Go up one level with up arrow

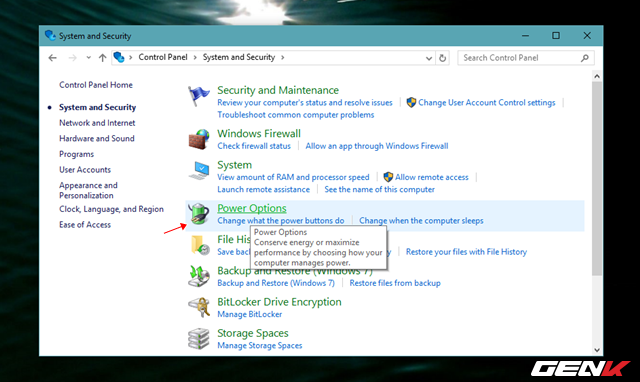click(102, 58)
